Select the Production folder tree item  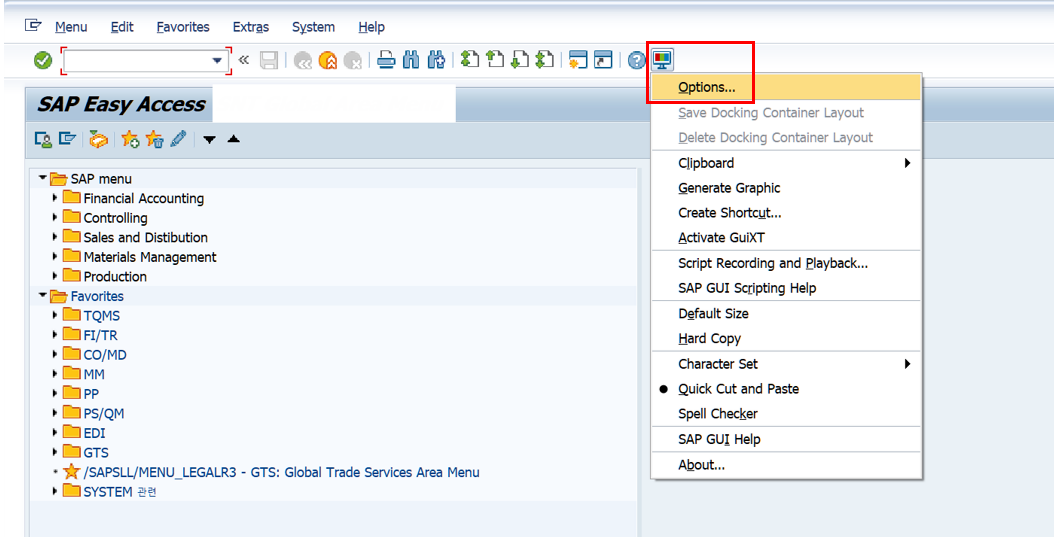pyautogui.click(x=115, y=276)
